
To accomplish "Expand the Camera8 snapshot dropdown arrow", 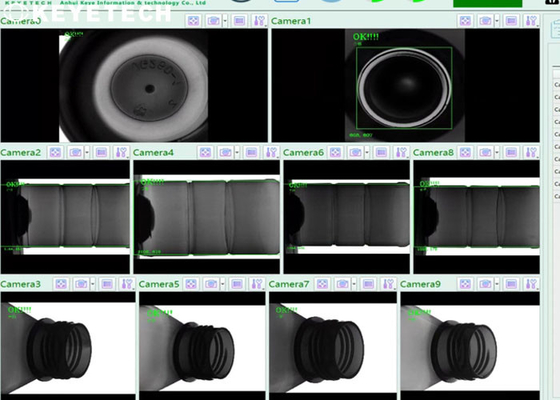I will pyautogui.click(x=497, y=152).
